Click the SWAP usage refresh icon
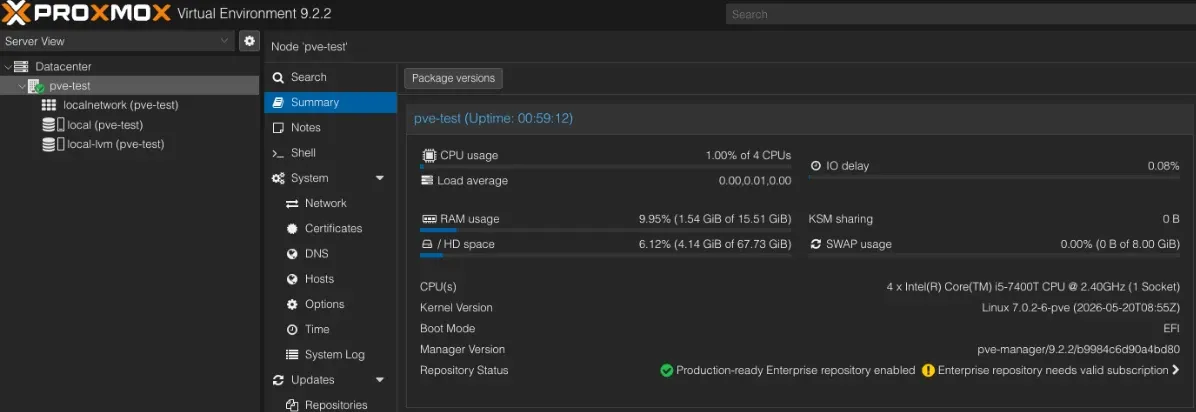Viewport: 1196px width, 412px height. tap(815, 244)
